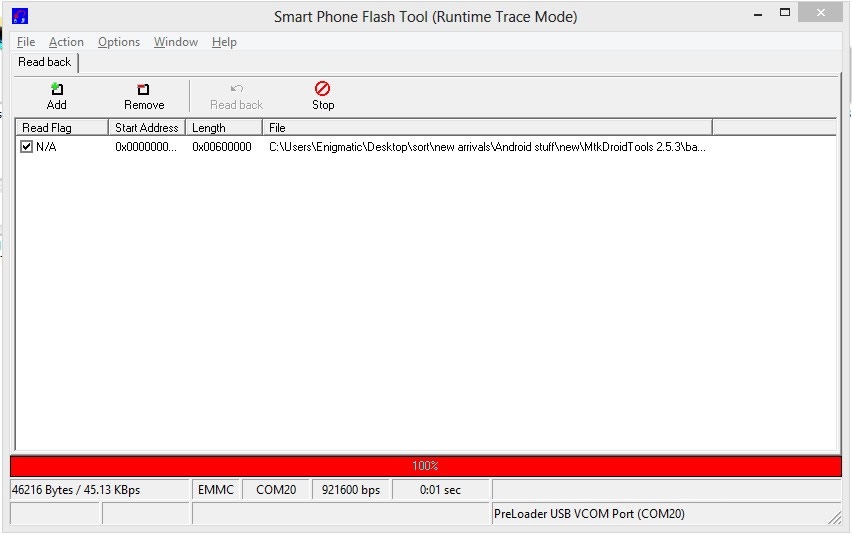Image resolution: width=852 pixels, height=534 pixels.
Task: Select the 0x00600000 length cell
Action: [x=222, y=147]
